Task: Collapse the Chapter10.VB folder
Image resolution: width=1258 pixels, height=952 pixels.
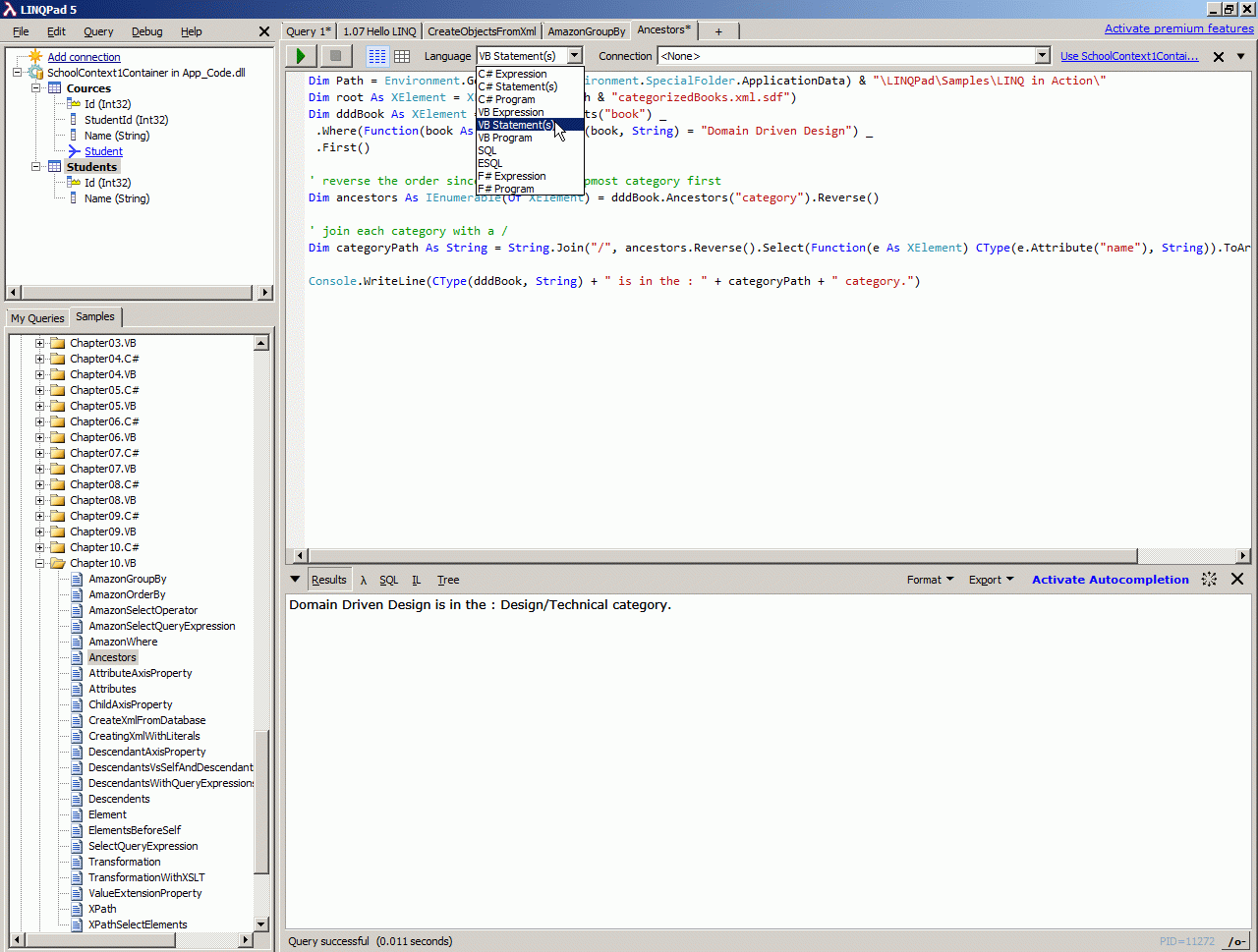Action: 40,563
